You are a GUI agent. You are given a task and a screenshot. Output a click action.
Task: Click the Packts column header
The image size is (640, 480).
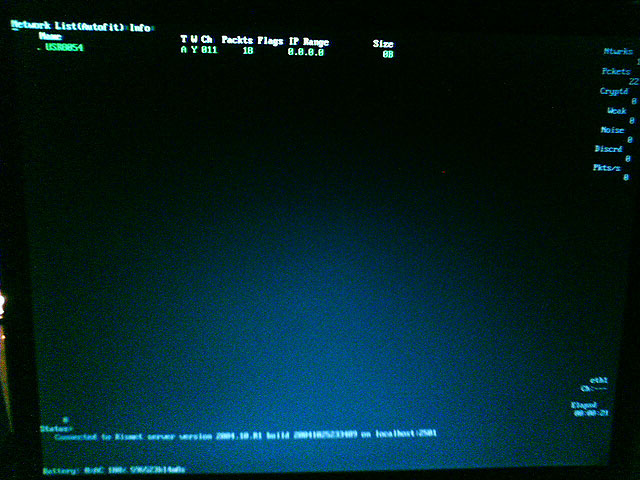coord(236,41)
